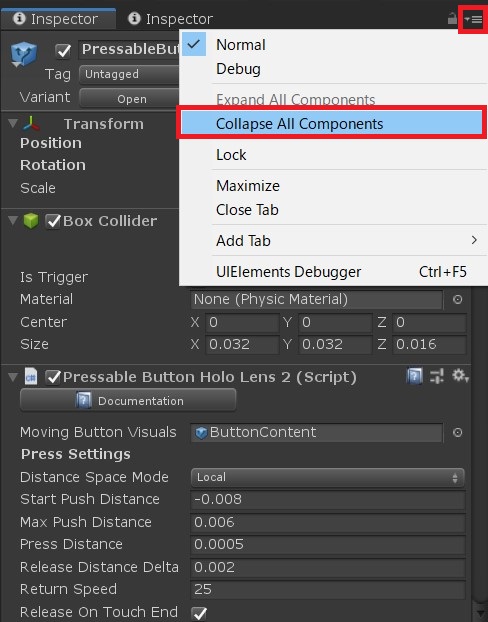Click the prefab Variant Open button
Image resolution: width=488 pixels, height=622 pixels.
coord(129,98)
